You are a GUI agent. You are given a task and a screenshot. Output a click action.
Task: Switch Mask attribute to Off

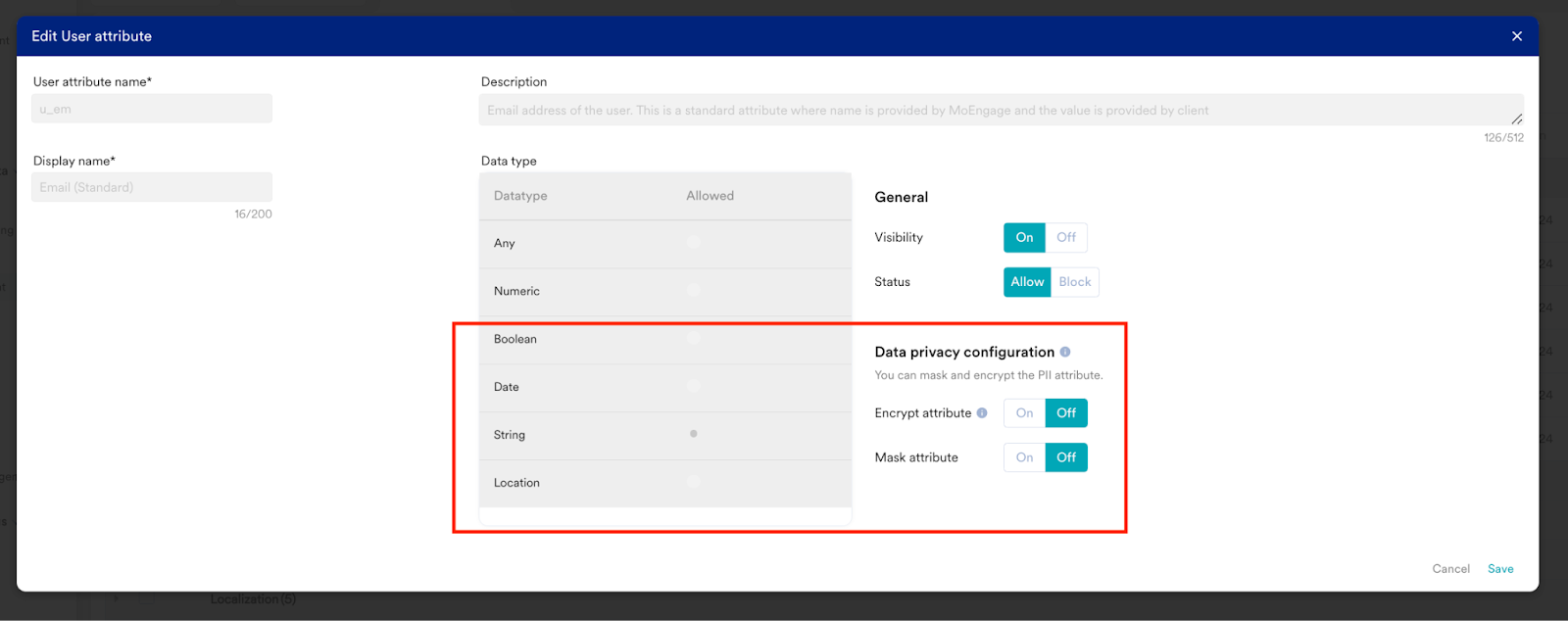point(1066,457)
